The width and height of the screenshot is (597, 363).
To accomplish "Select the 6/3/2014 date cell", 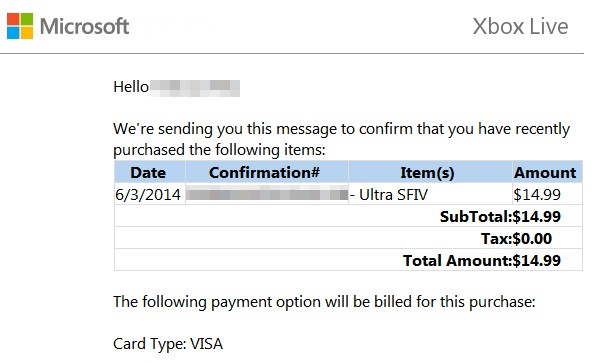I will pyautogui.click(x=148, y=195).
